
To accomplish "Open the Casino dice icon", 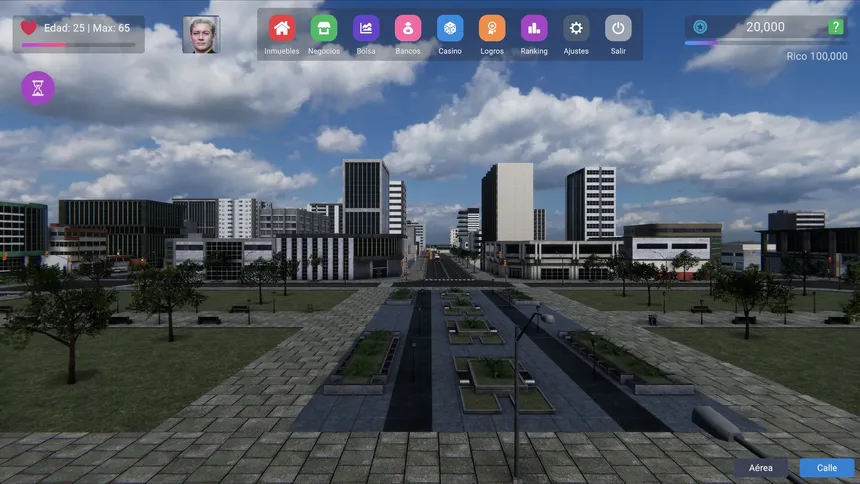I will (x=450, y=28).
